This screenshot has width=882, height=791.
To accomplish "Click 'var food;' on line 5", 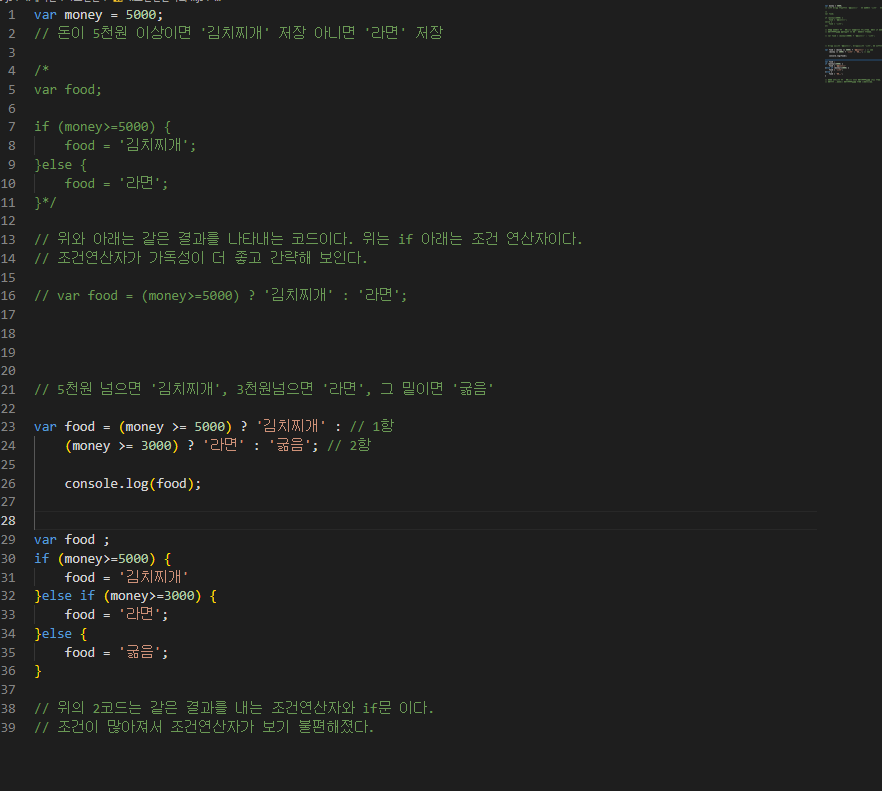I will pyautogui.click(x=68, y=89).
